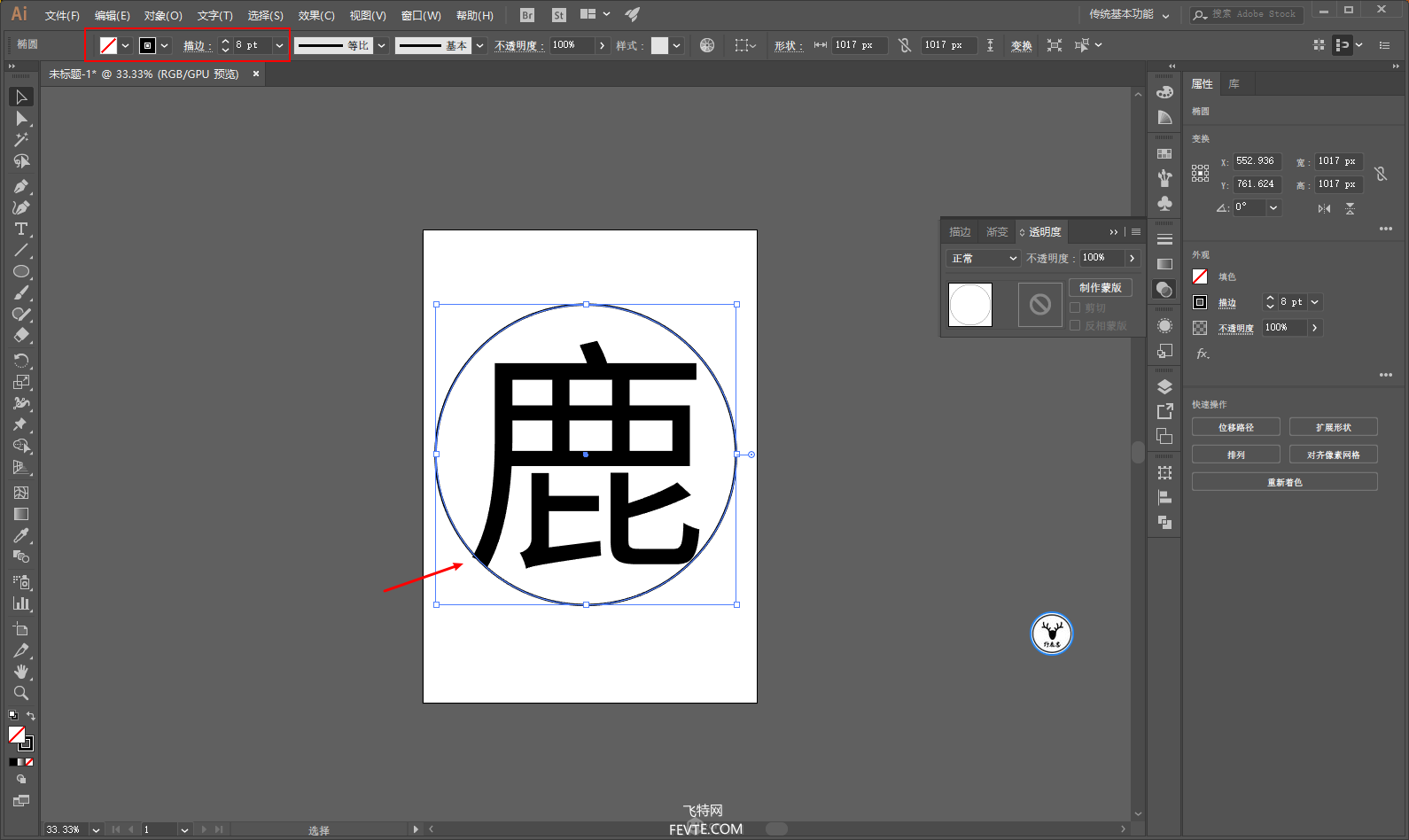Open the stroke weight dropdown in control bar
This screenshot has width=1409, height=840.
click(279, 45)
